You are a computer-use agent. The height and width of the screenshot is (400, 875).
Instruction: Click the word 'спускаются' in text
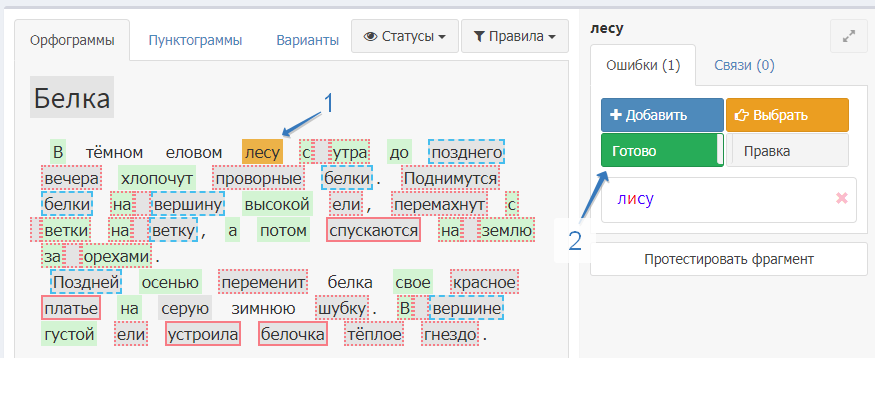[x=373, y=231]
